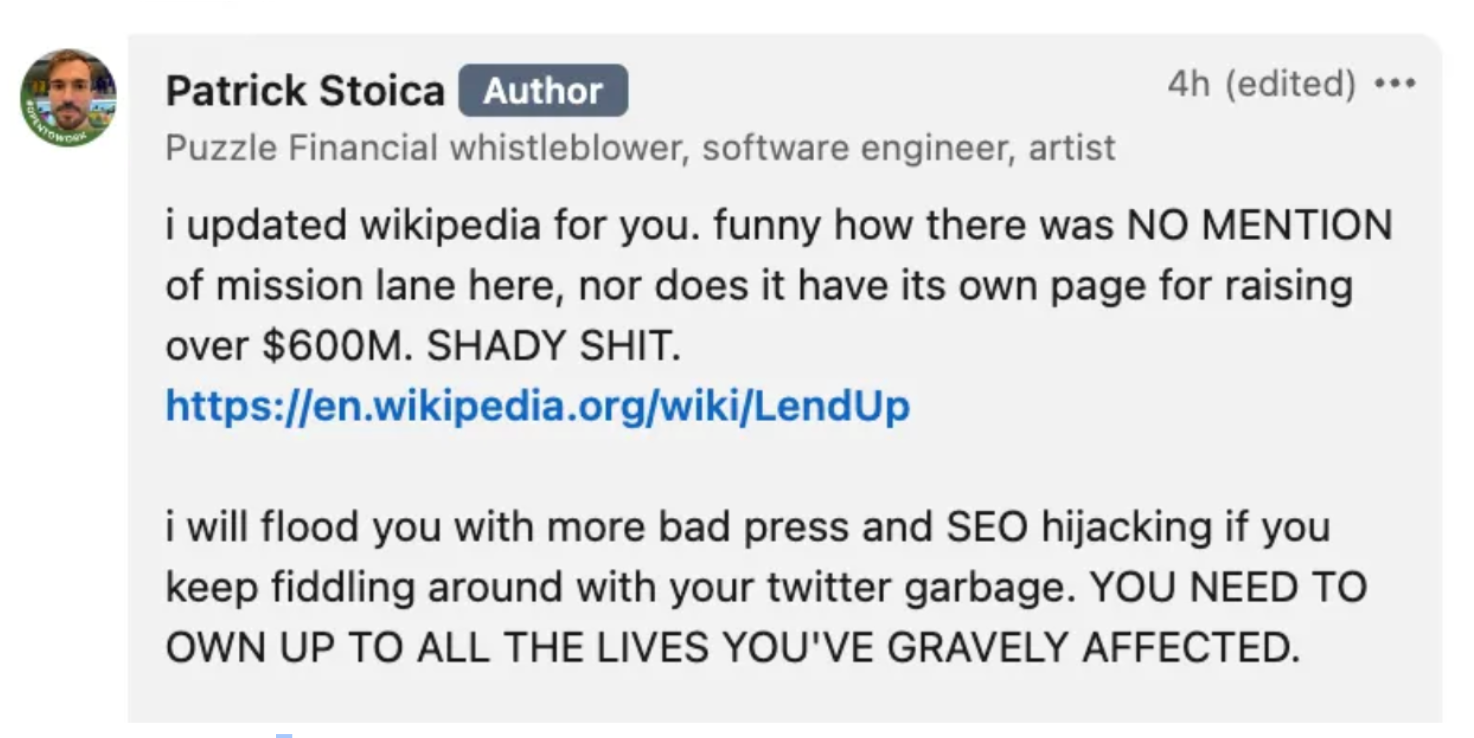Click the (edited) label
Screen dimensions: 1474x738
[1290, 85]
